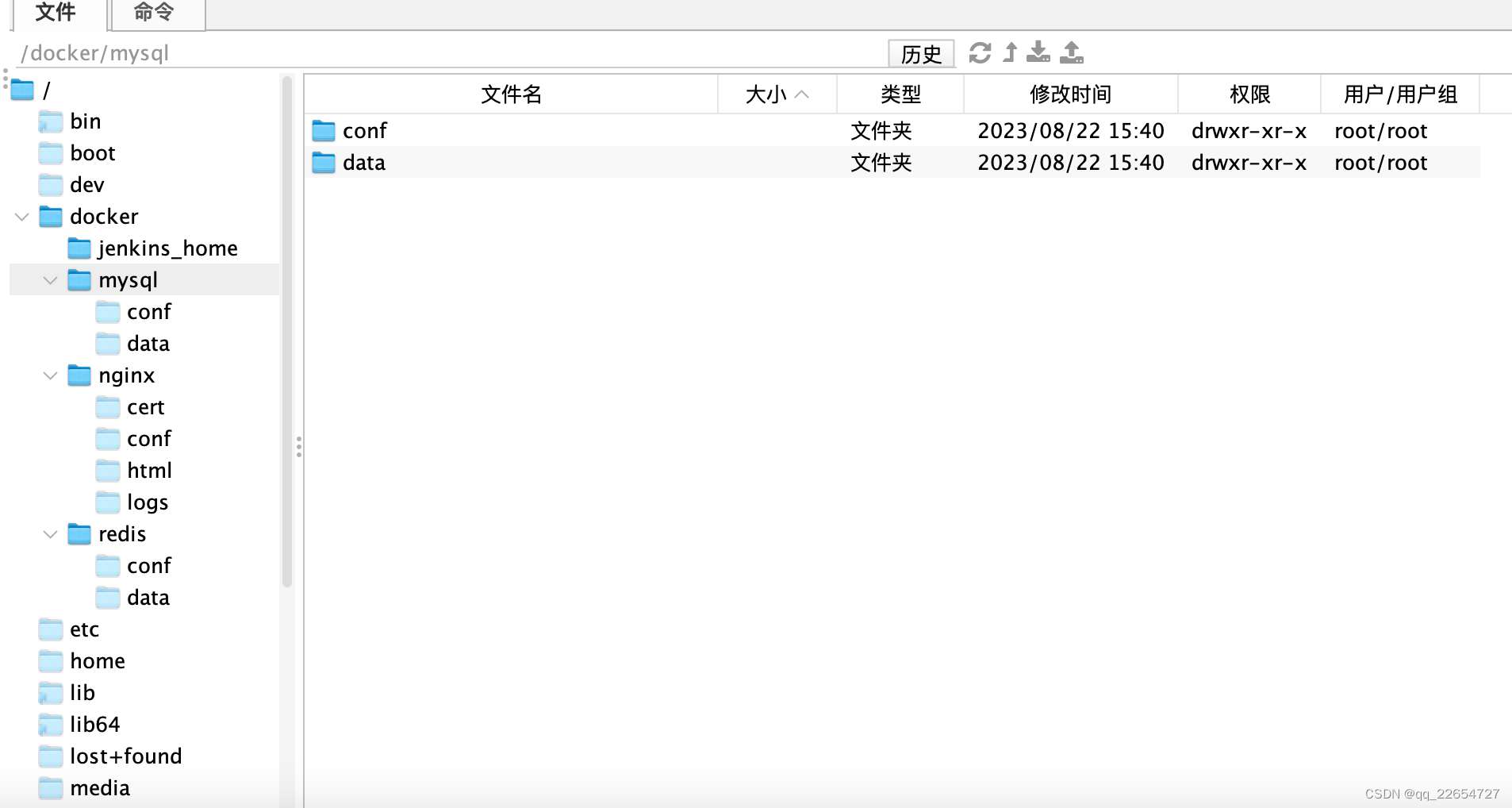
Task: Click conf row's 文件夹 type cell
Action: (x=881, y=130)
